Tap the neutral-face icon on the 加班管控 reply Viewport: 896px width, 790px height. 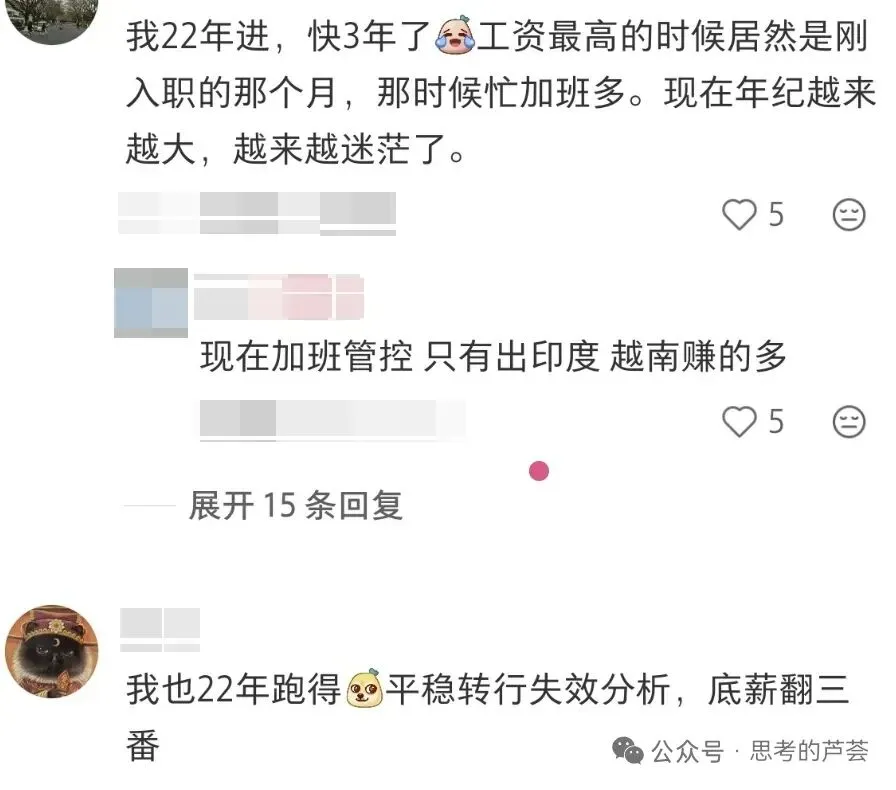click(x=849, y=422)
